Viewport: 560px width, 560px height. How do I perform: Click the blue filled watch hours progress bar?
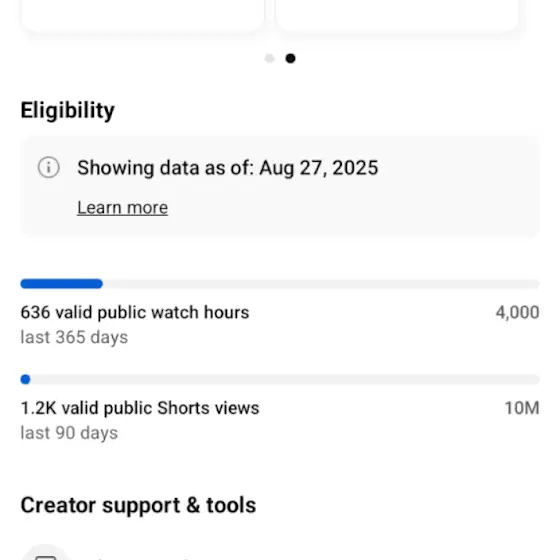pyautogui.click(x=61, y=284)
